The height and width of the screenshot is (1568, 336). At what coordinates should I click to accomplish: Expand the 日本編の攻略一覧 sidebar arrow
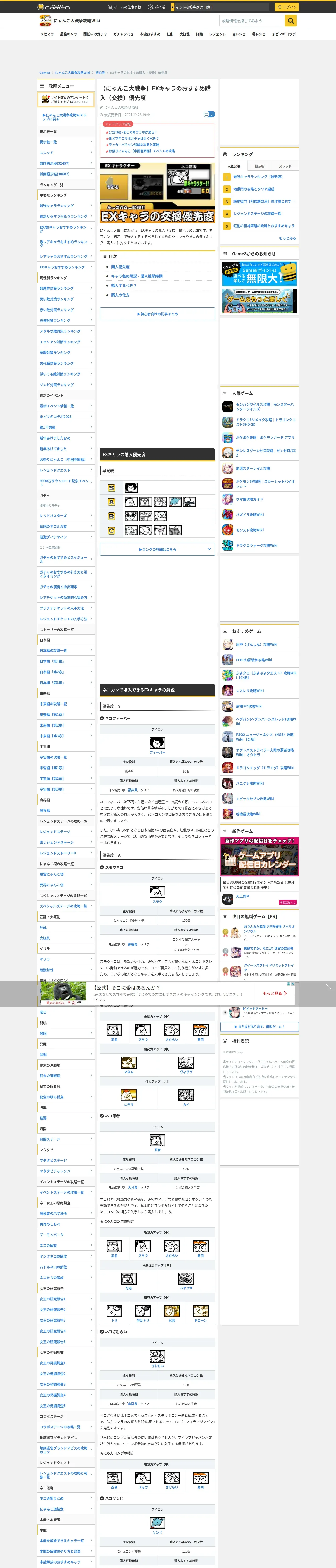(92, 650)
